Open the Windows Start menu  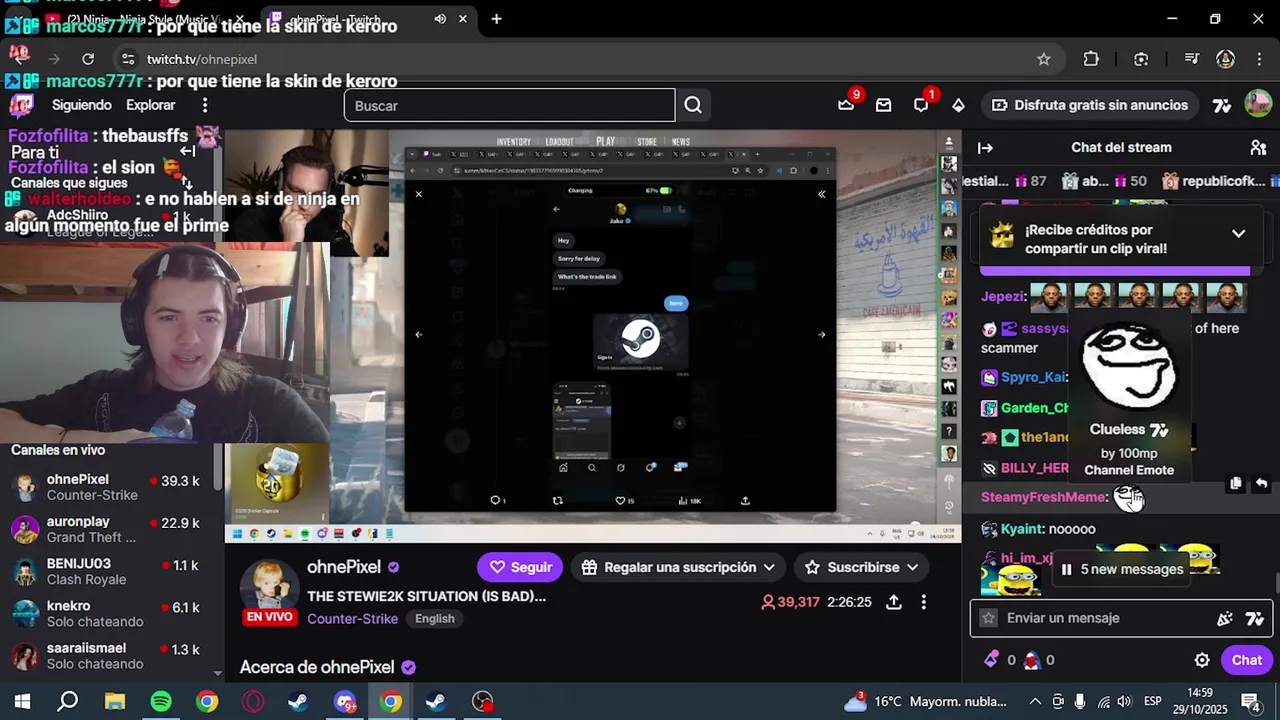[22, 701]
